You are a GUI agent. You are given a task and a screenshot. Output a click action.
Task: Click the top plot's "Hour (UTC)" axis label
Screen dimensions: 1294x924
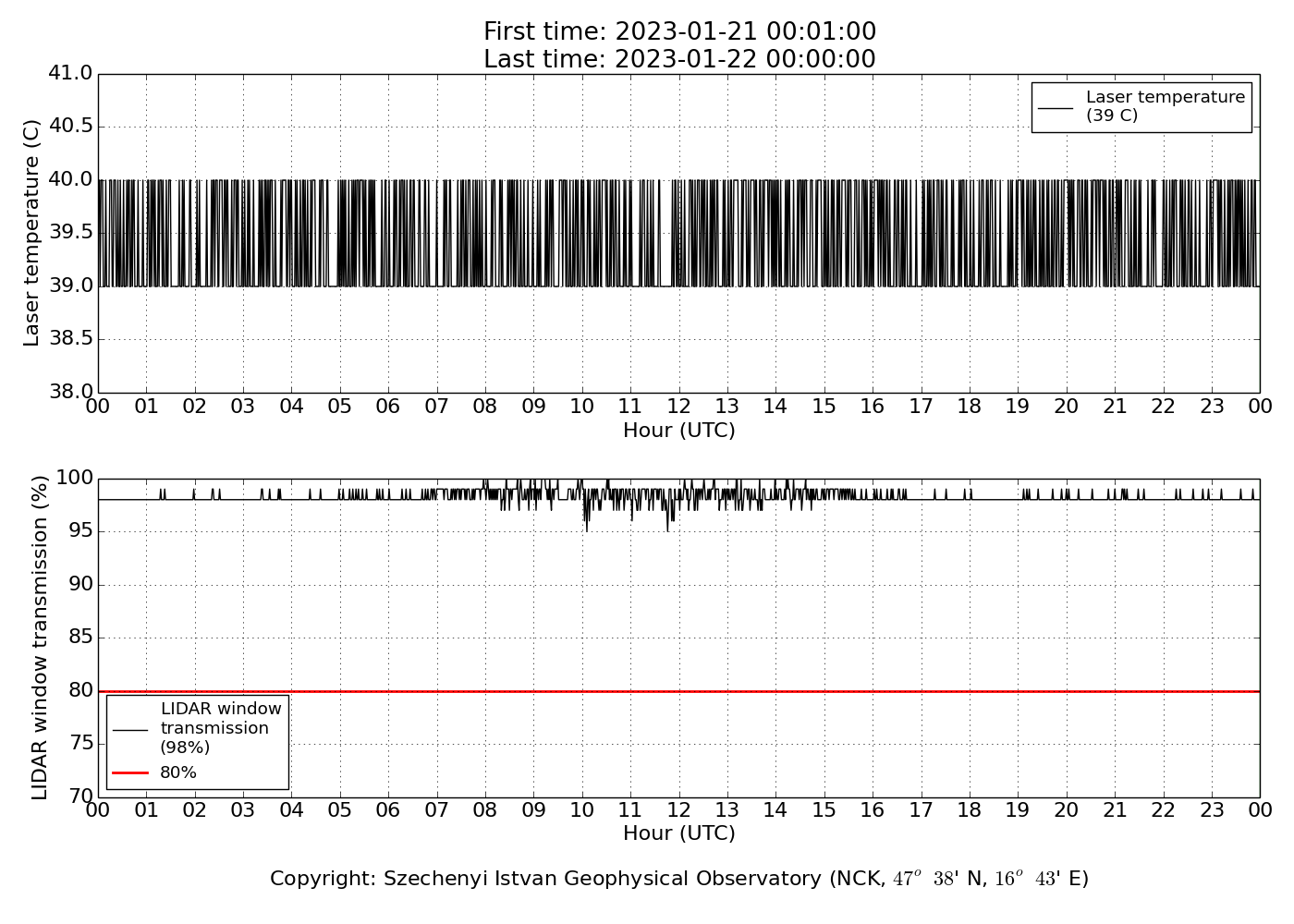679,431
